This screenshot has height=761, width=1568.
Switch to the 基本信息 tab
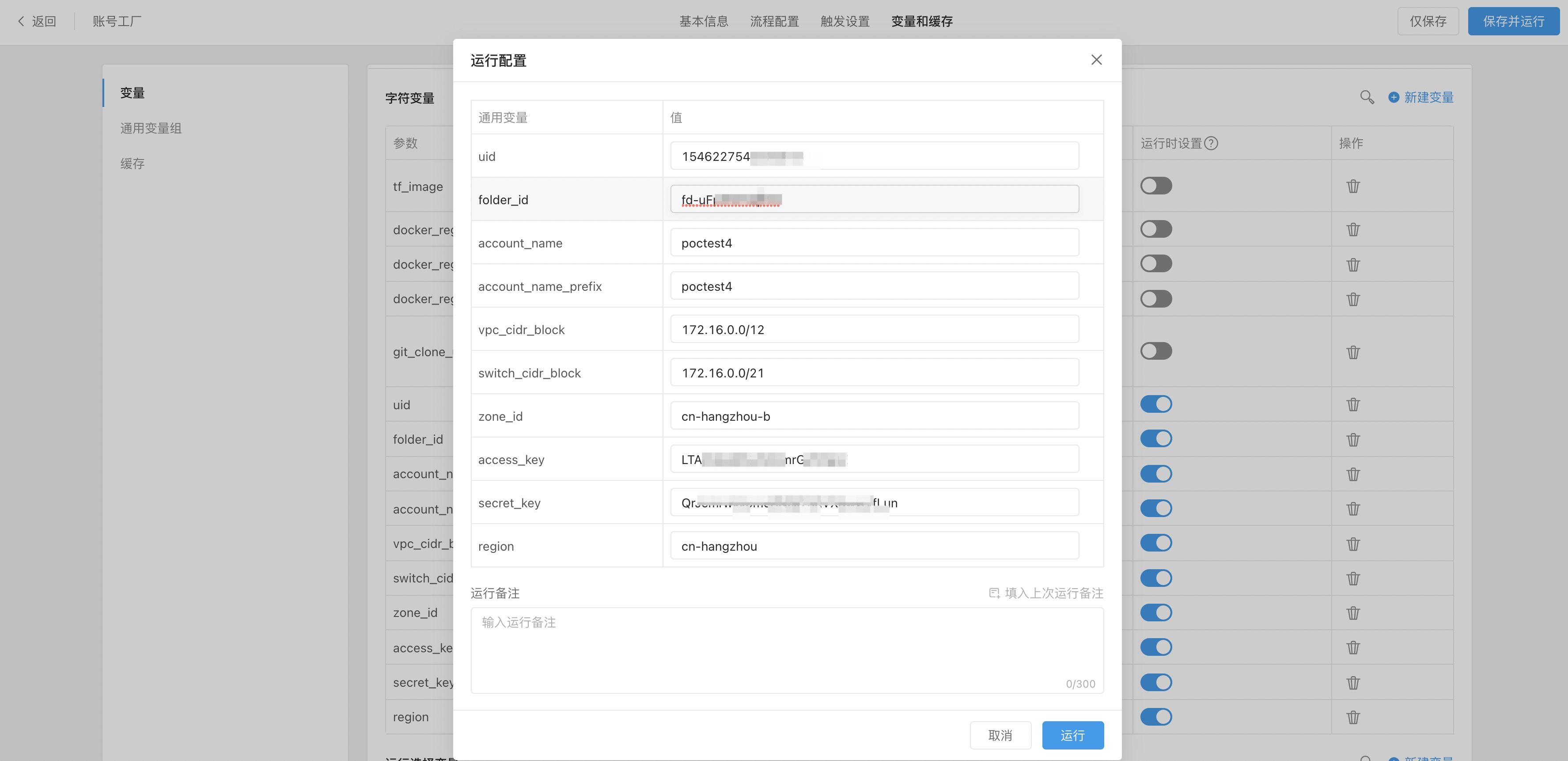point(704,21)
